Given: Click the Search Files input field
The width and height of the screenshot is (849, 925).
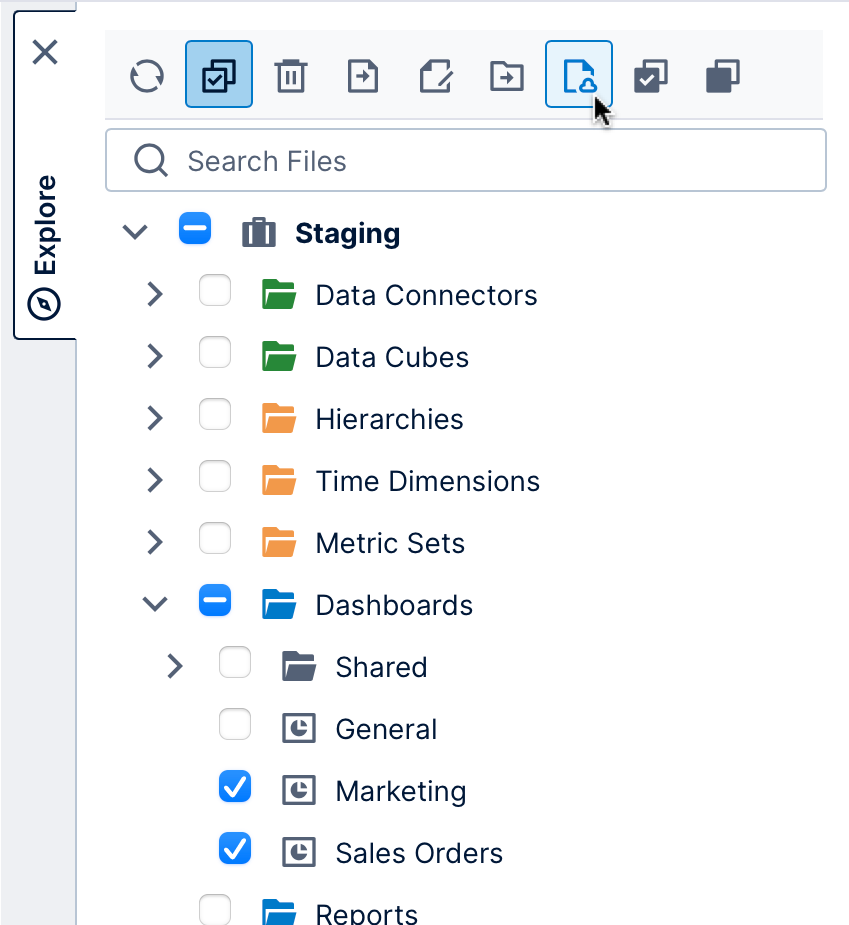Looking at the screenshot, I should [x=465, y=160].
